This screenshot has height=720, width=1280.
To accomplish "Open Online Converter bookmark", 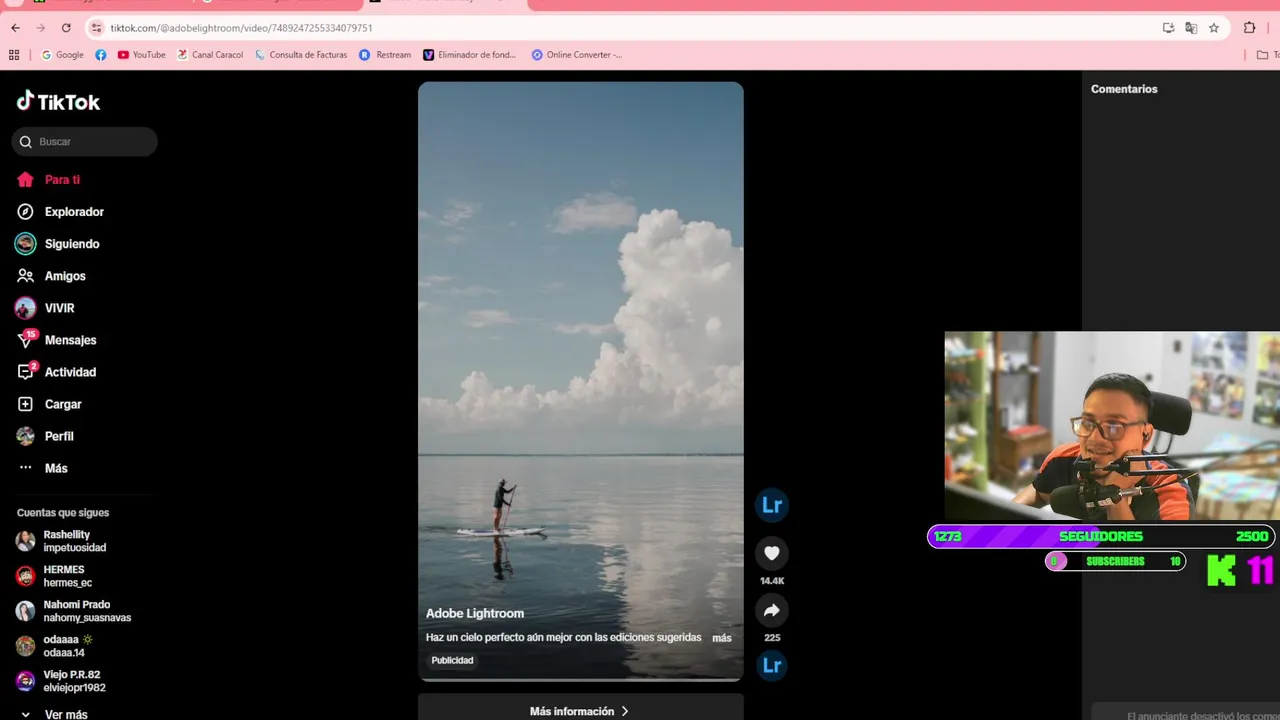I will coord(577,55).
